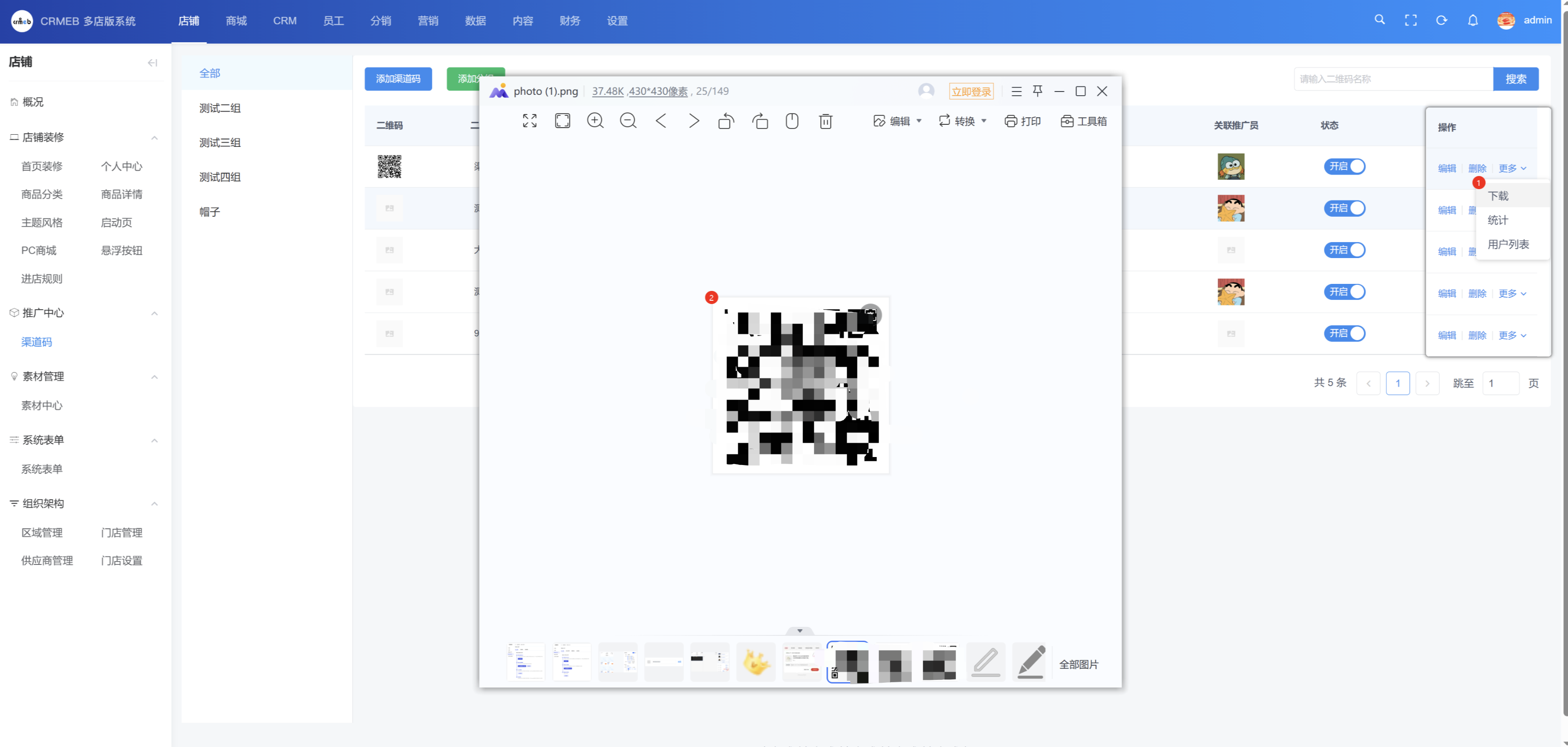This screenshot has width=1568, height=747.
Task: Collapse the 店铺装修 sidebar section
Action: pos(154,137)
